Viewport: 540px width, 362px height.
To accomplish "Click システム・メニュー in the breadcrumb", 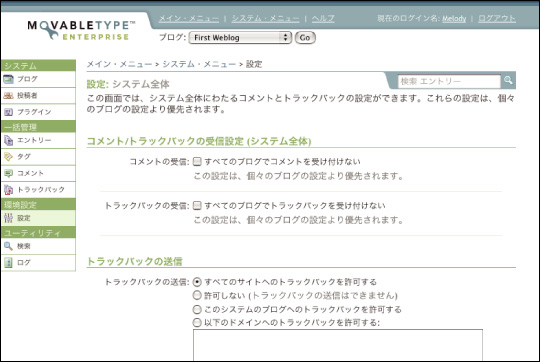I will point(199,64).
